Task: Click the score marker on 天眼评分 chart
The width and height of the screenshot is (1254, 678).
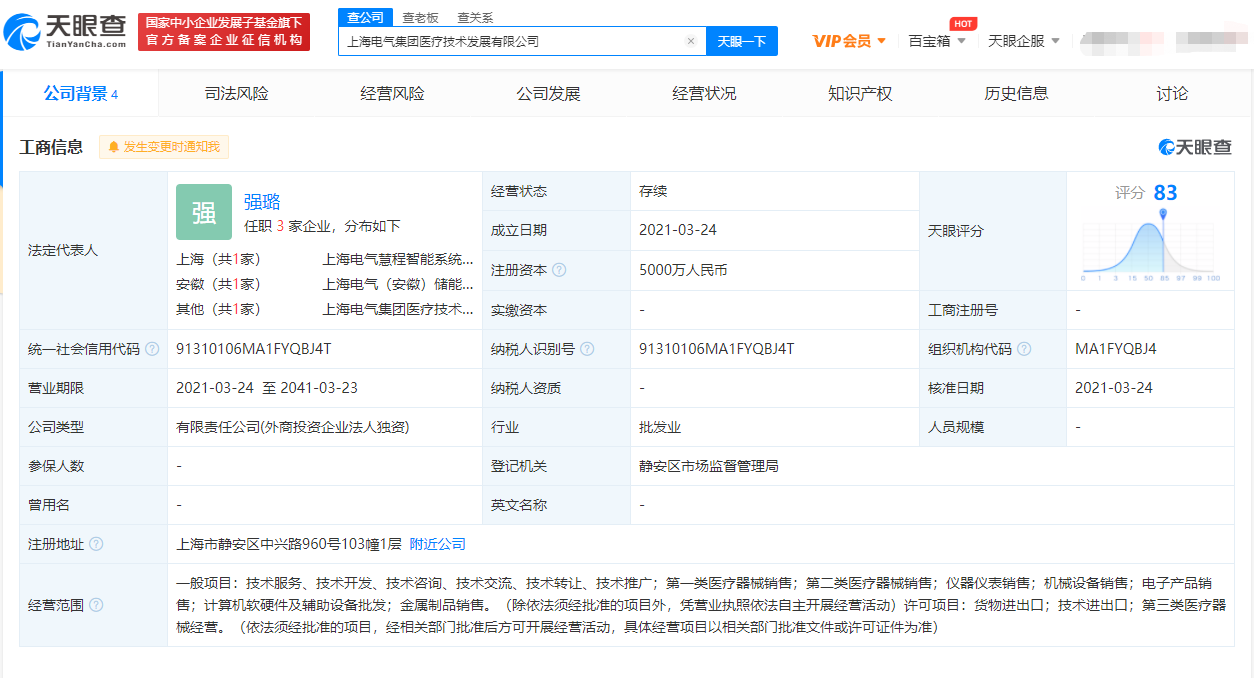Action: click(1163, 214)
